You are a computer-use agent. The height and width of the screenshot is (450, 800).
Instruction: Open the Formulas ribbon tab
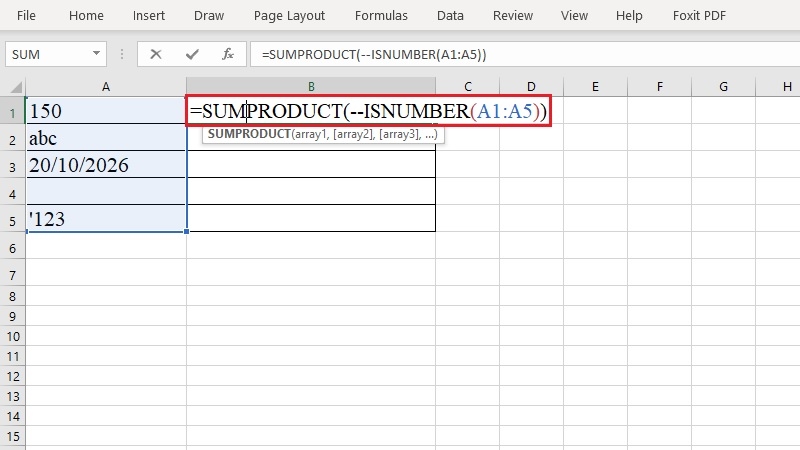click(x=381, y=16)
